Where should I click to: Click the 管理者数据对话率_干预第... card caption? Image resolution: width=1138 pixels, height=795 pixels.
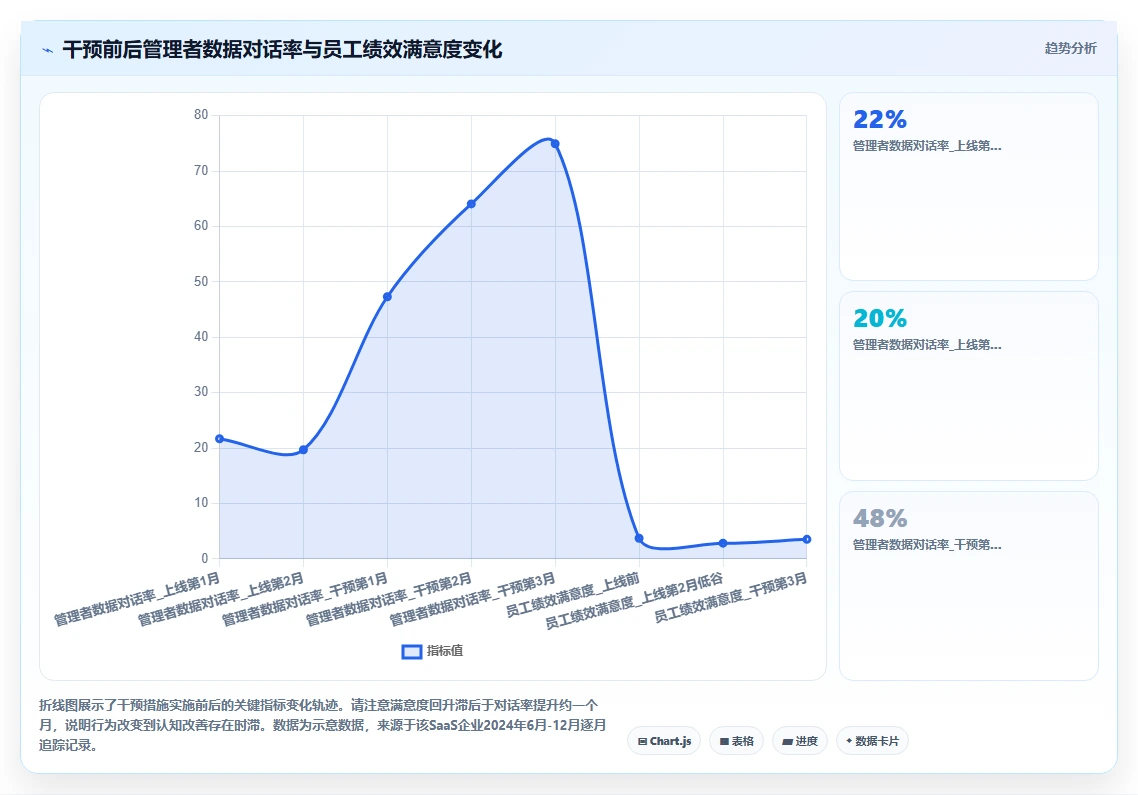927,545
